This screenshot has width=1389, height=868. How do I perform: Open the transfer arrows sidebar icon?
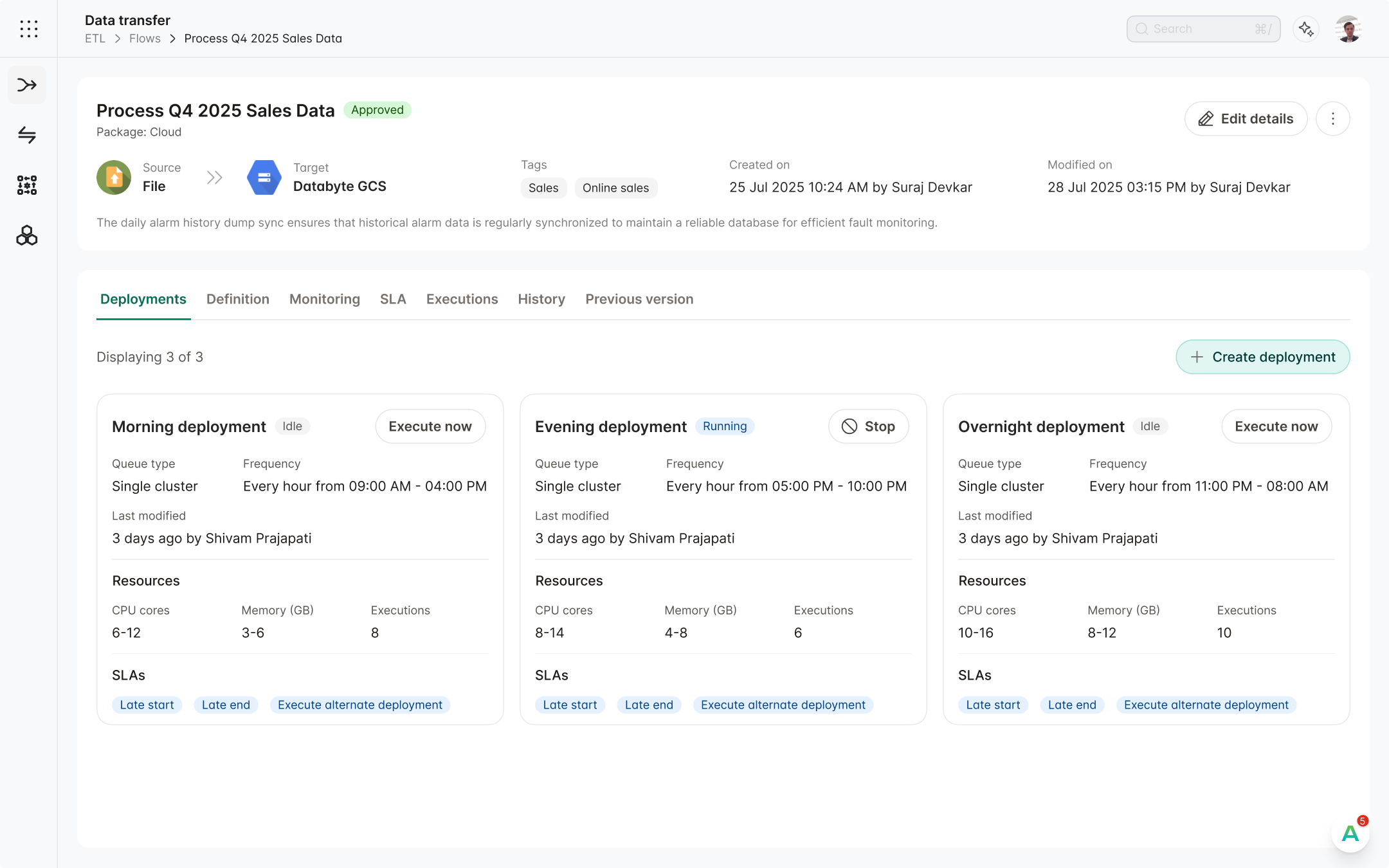coord(27,135)
